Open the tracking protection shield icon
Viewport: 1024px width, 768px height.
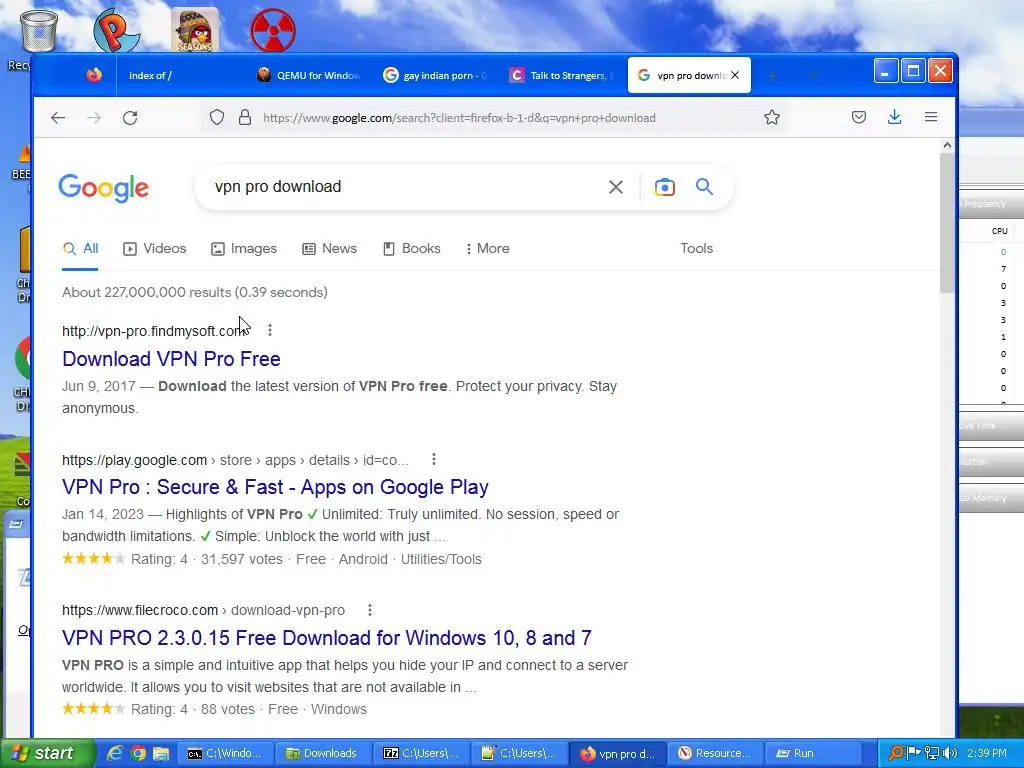click(217, 118)
